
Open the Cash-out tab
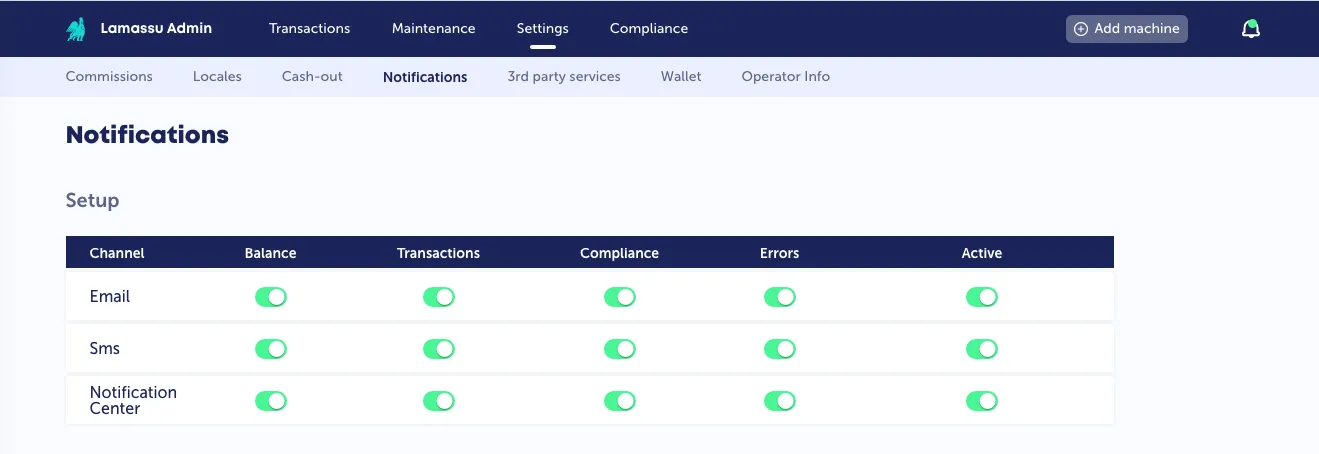point(312,76)
